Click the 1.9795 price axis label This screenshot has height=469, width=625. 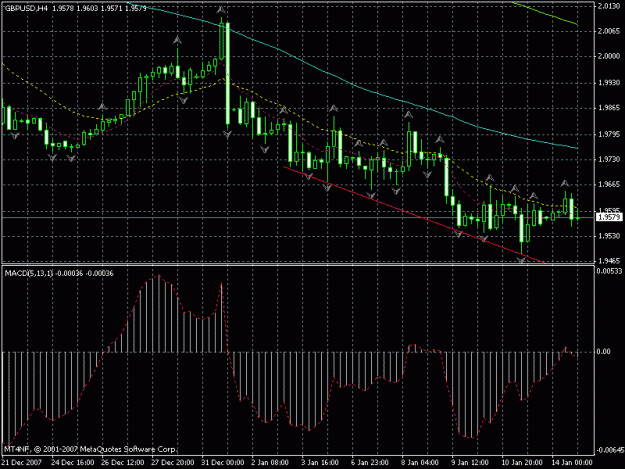tap(609, 134)
